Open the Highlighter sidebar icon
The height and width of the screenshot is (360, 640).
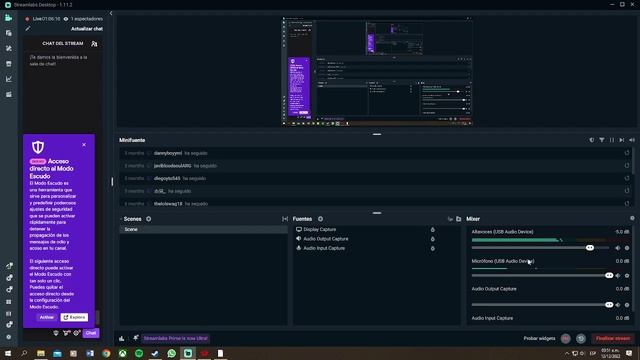coord(9,94)
